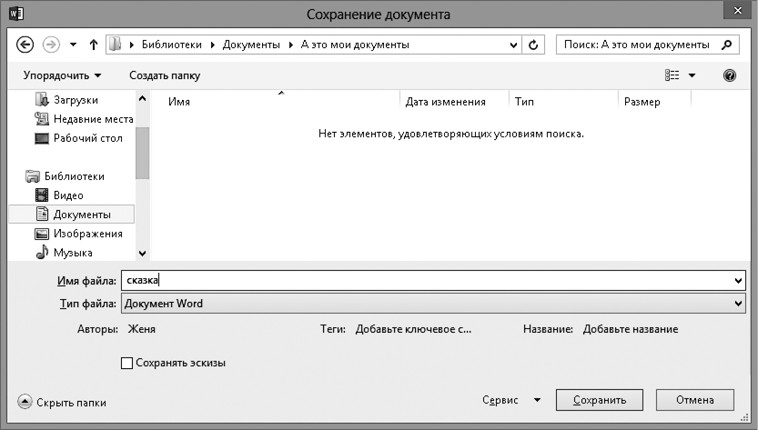
Task: Click the Сохранить button
Action: pos(599,400)
